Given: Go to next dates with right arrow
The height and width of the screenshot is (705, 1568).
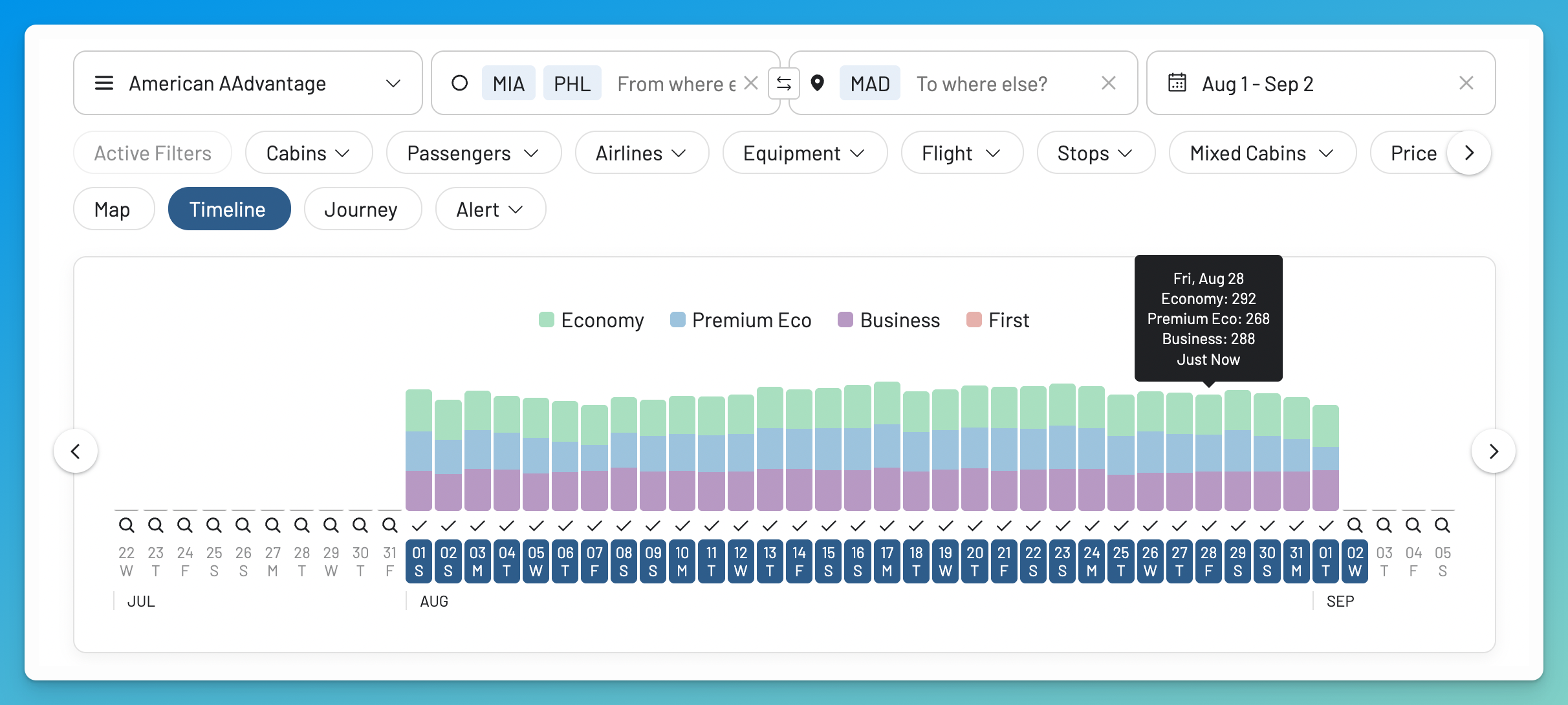Looking at the screenshot, I should click(x=1493, y=451).
